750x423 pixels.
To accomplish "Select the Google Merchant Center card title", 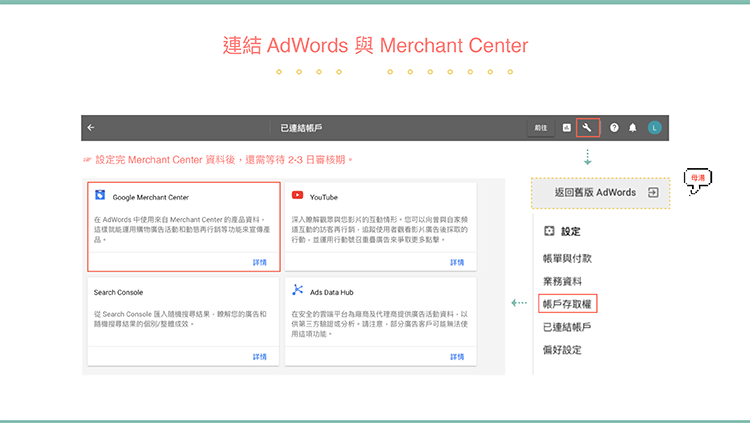I will pos(151,197).
